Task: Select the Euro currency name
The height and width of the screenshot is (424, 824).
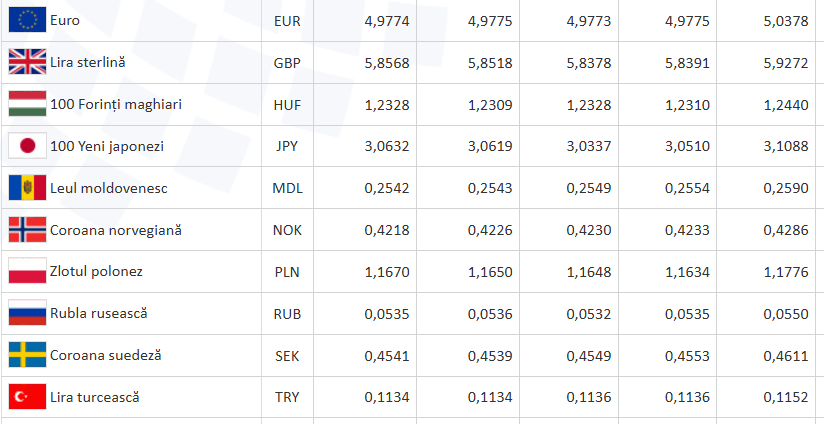Action: click(65, 20)
